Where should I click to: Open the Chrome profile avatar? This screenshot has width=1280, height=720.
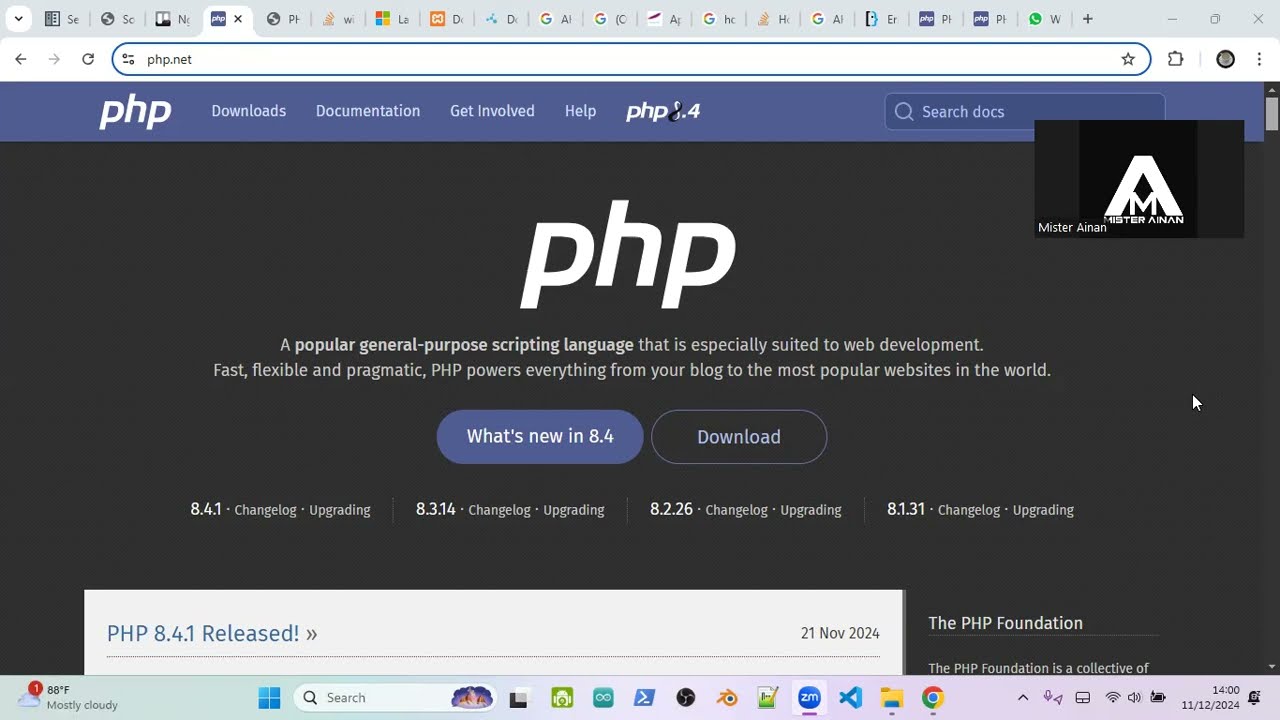1225,59
